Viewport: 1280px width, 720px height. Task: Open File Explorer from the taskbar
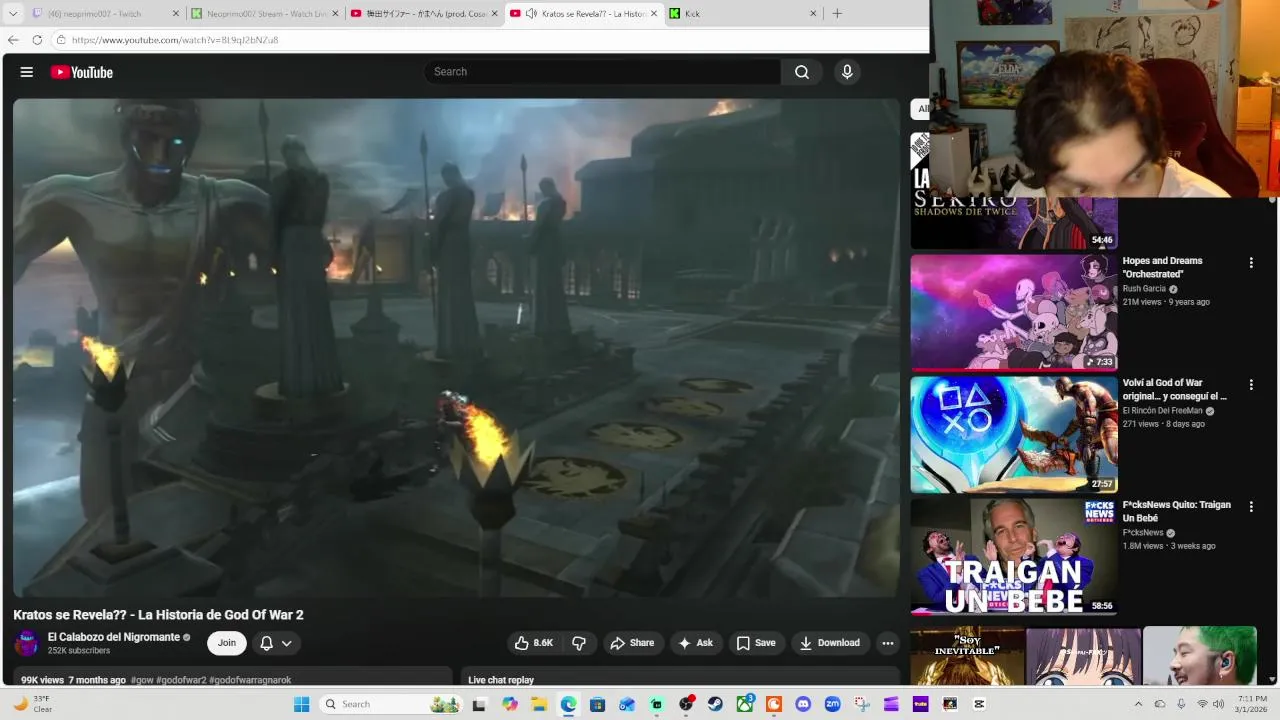[539, 704]
